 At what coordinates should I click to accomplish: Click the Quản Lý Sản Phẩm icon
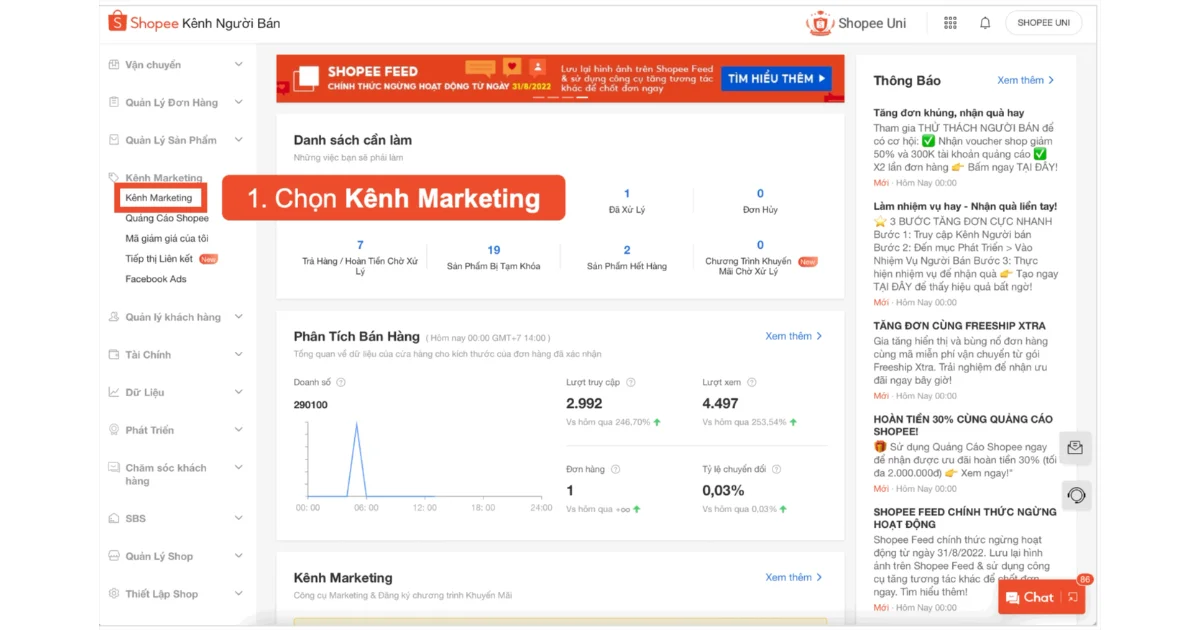(114, 140)
